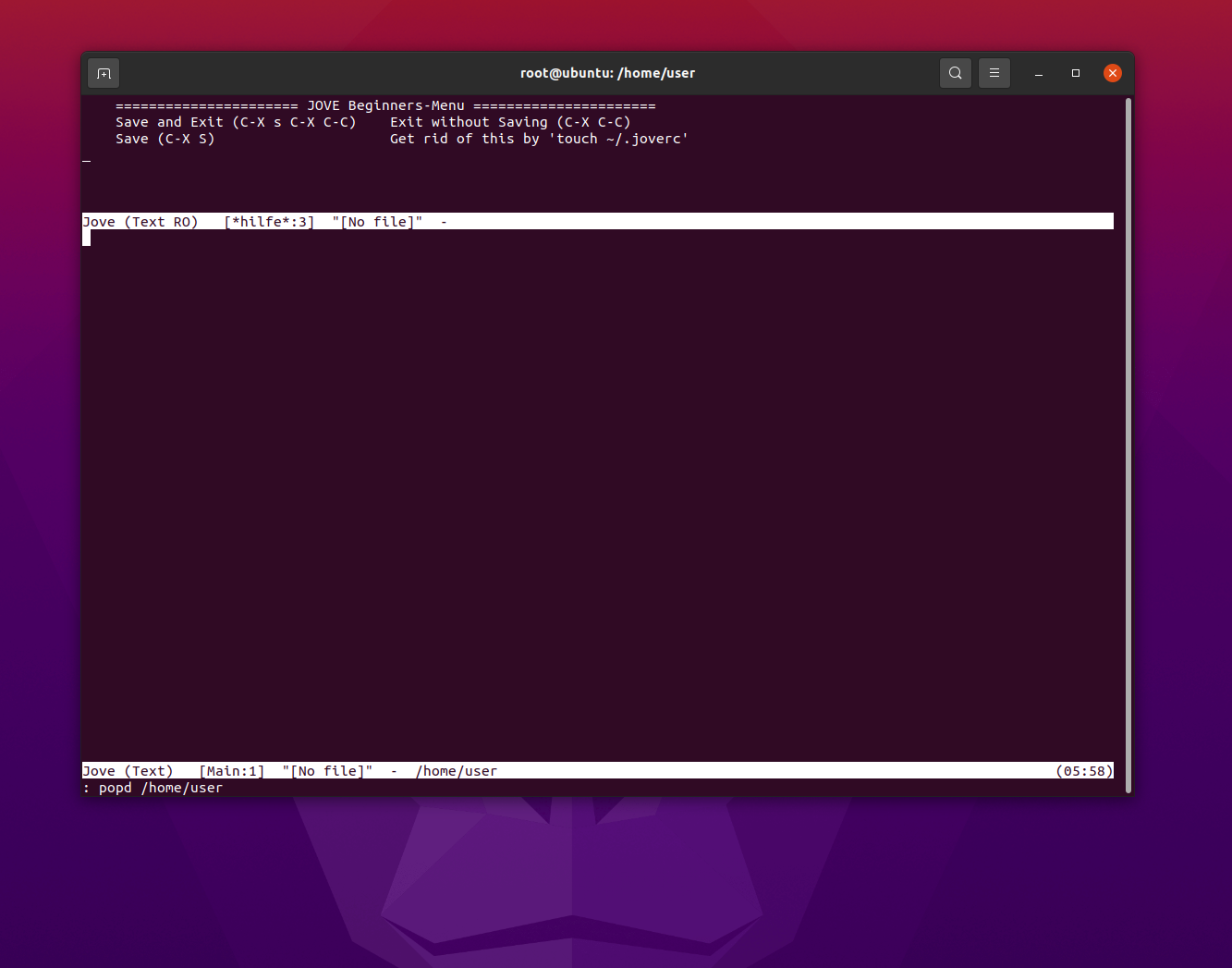Click the 'No file' label in the upper status bar
This screenshot has width=1232, height=968.
377,221
